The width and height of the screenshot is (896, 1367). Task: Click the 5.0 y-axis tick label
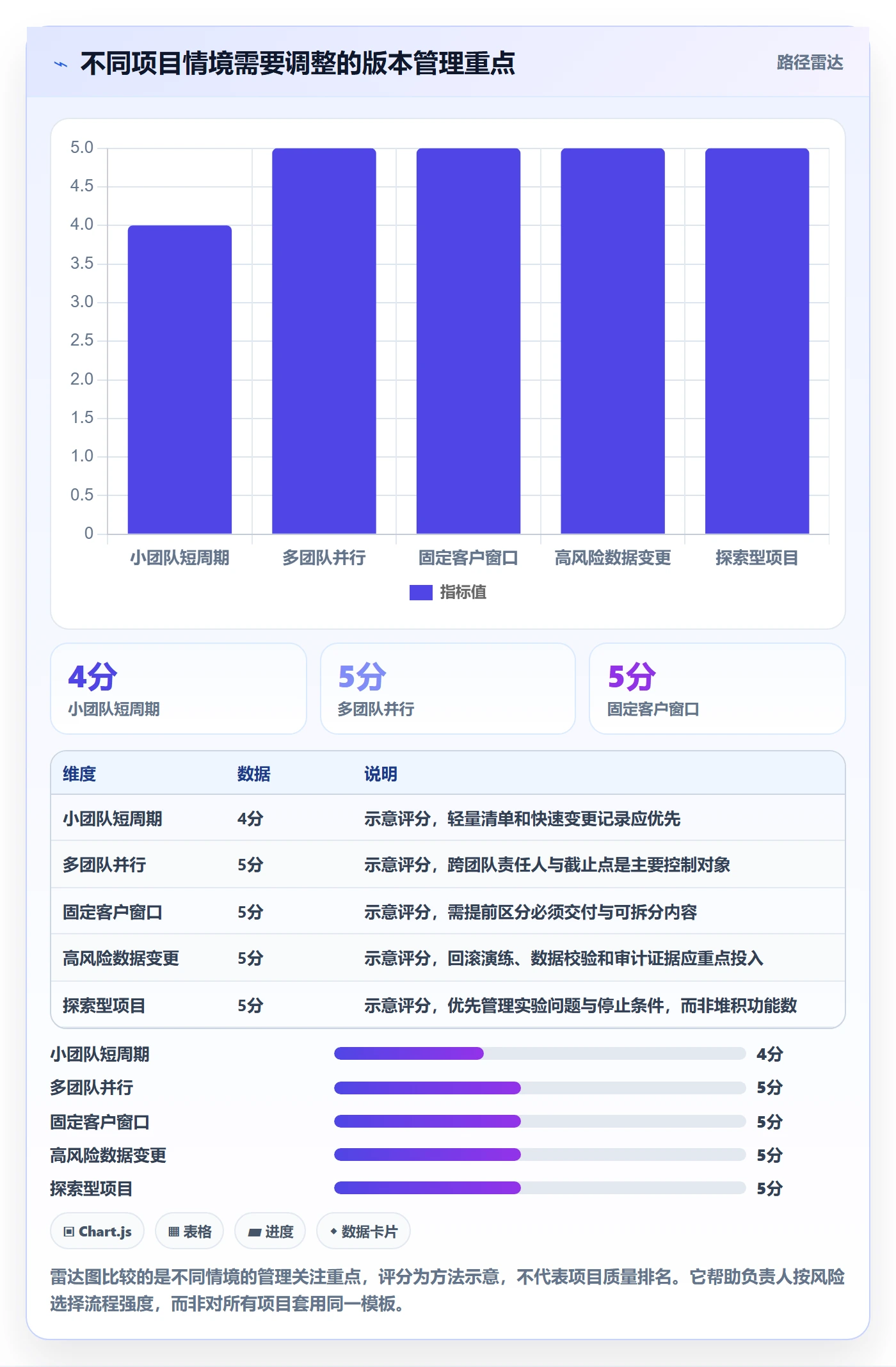tap(82, 148)
